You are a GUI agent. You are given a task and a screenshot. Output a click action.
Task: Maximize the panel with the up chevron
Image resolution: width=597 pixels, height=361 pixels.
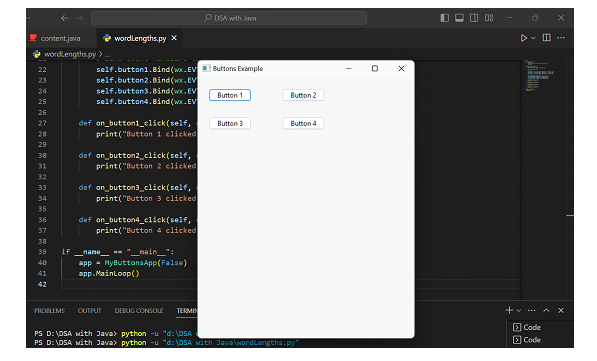546,310
